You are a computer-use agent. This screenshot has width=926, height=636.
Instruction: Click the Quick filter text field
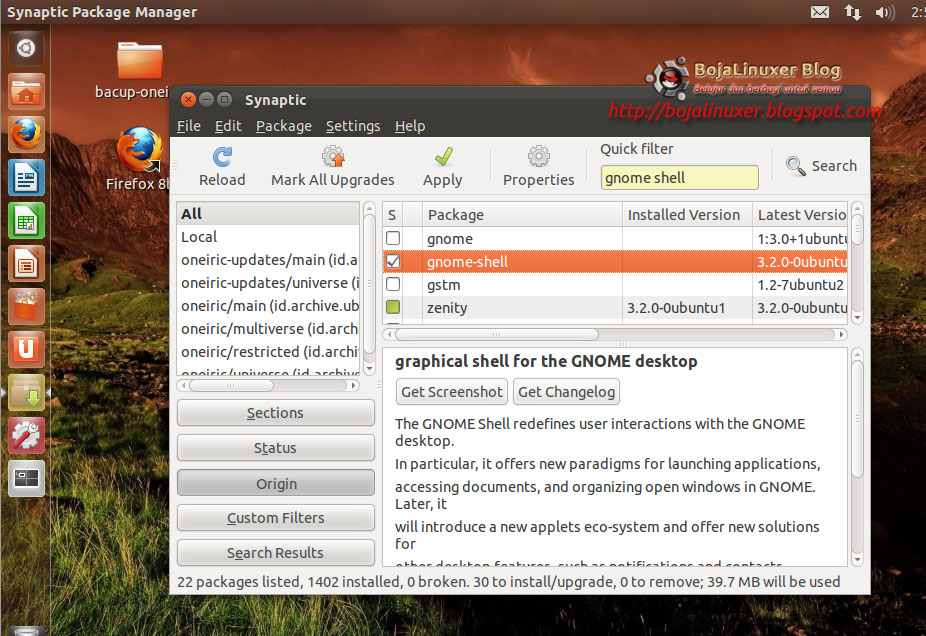click(679, 178)
